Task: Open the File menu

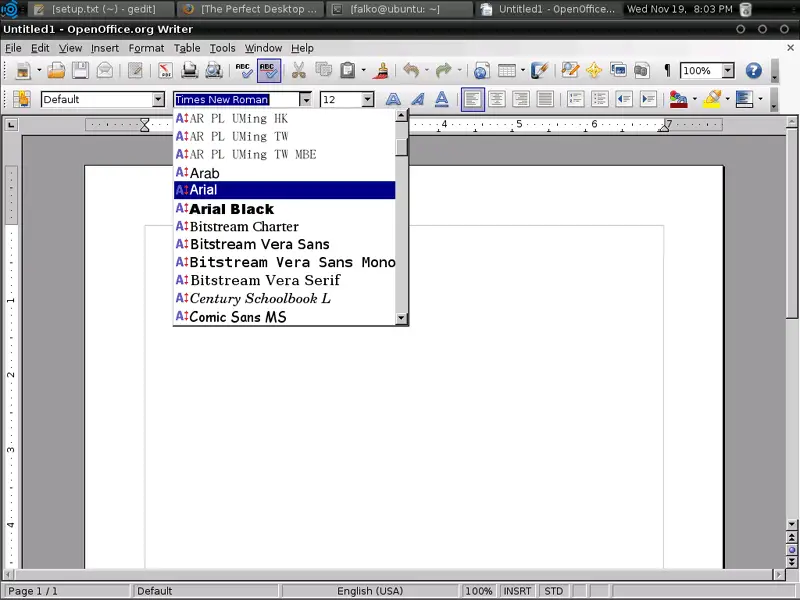Action: (x=13, y=48)
